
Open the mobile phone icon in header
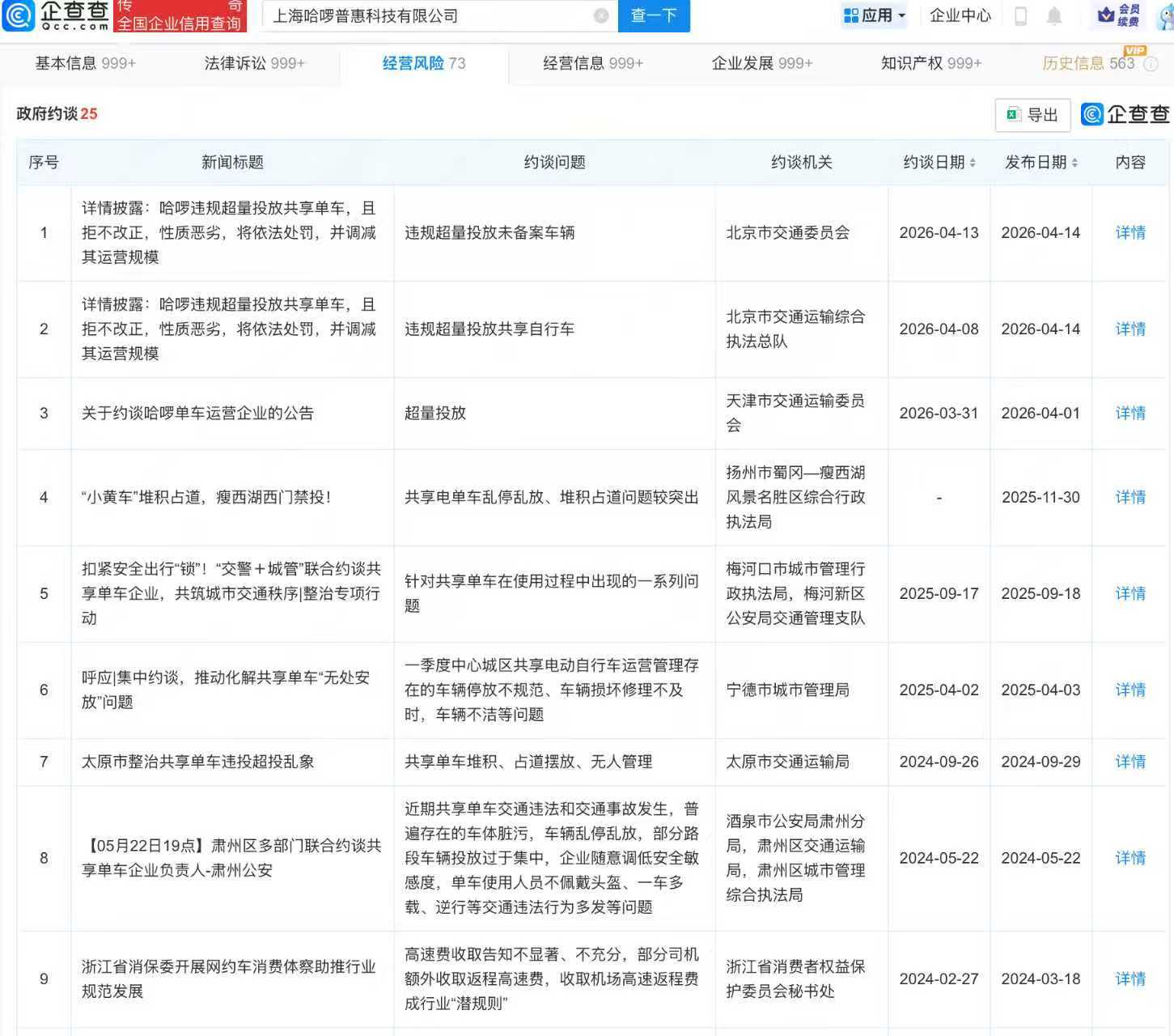[x=1021, y=15]
